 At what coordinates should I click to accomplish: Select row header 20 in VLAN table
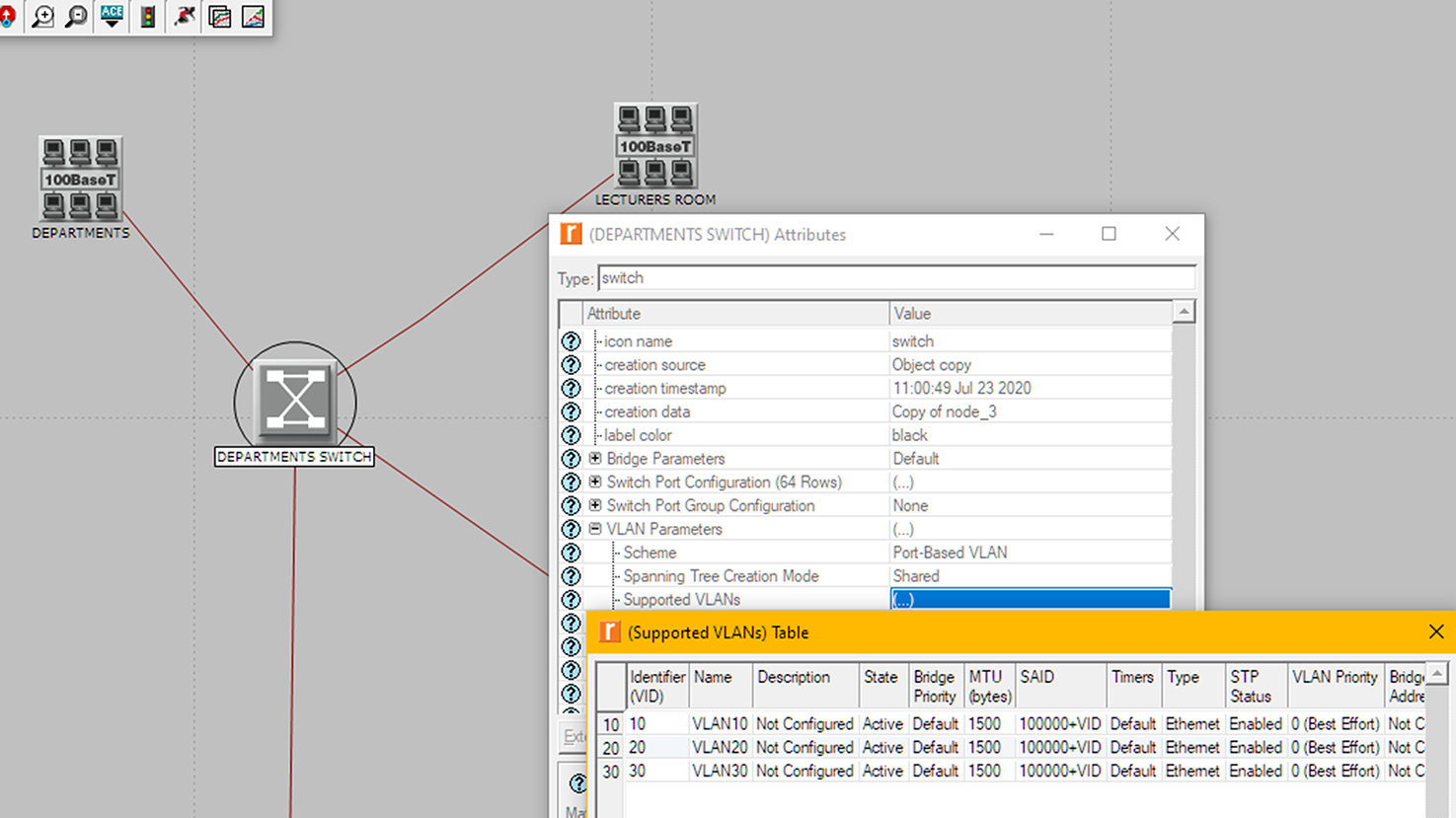(611, 748)
